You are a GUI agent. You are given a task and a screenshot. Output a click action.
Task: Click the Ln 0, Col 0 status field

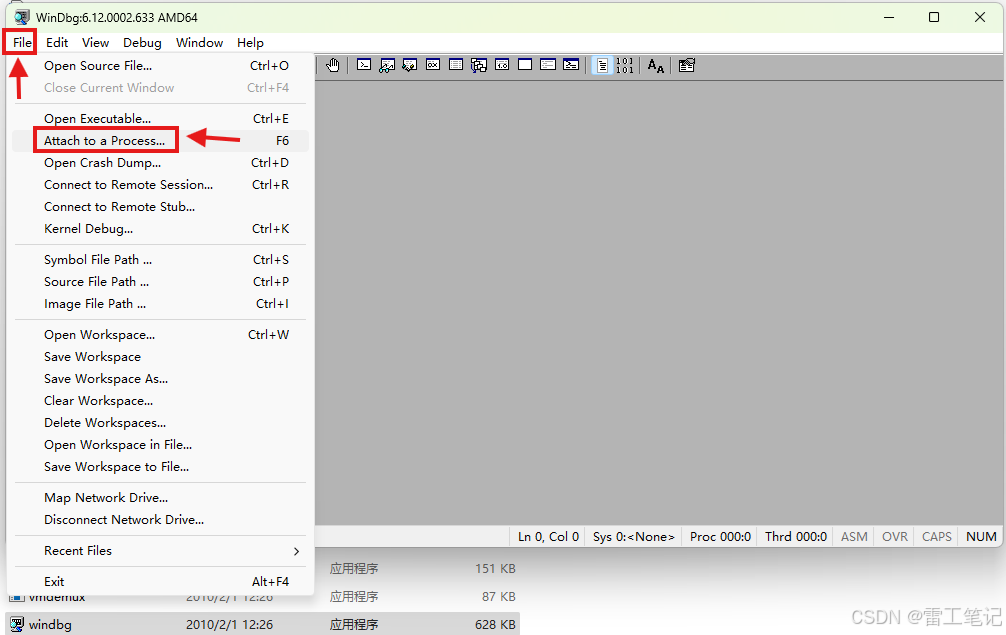[x=549, y=537]
